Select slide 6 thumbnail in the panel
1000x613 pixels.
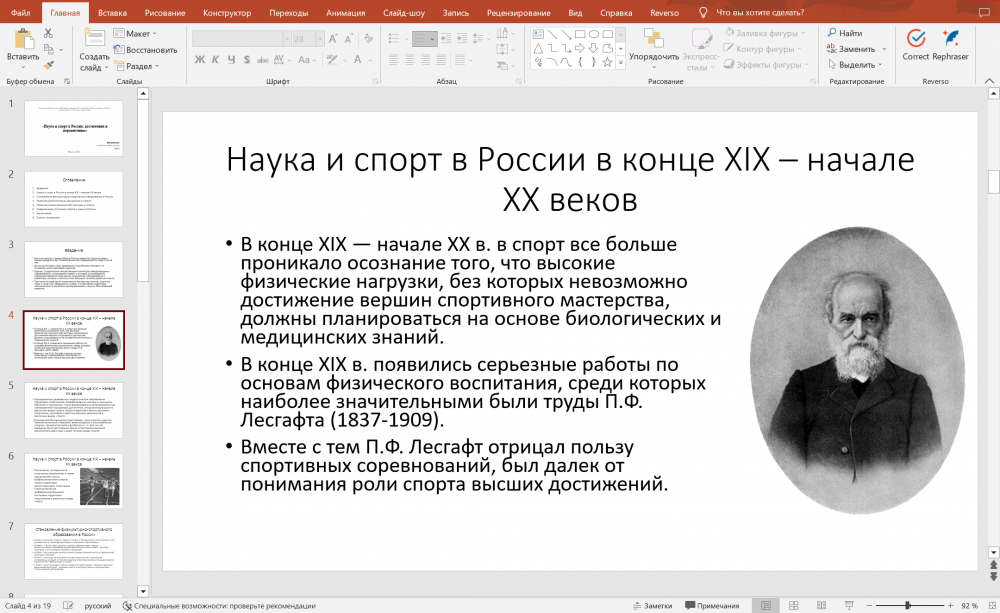pos(73,481)
